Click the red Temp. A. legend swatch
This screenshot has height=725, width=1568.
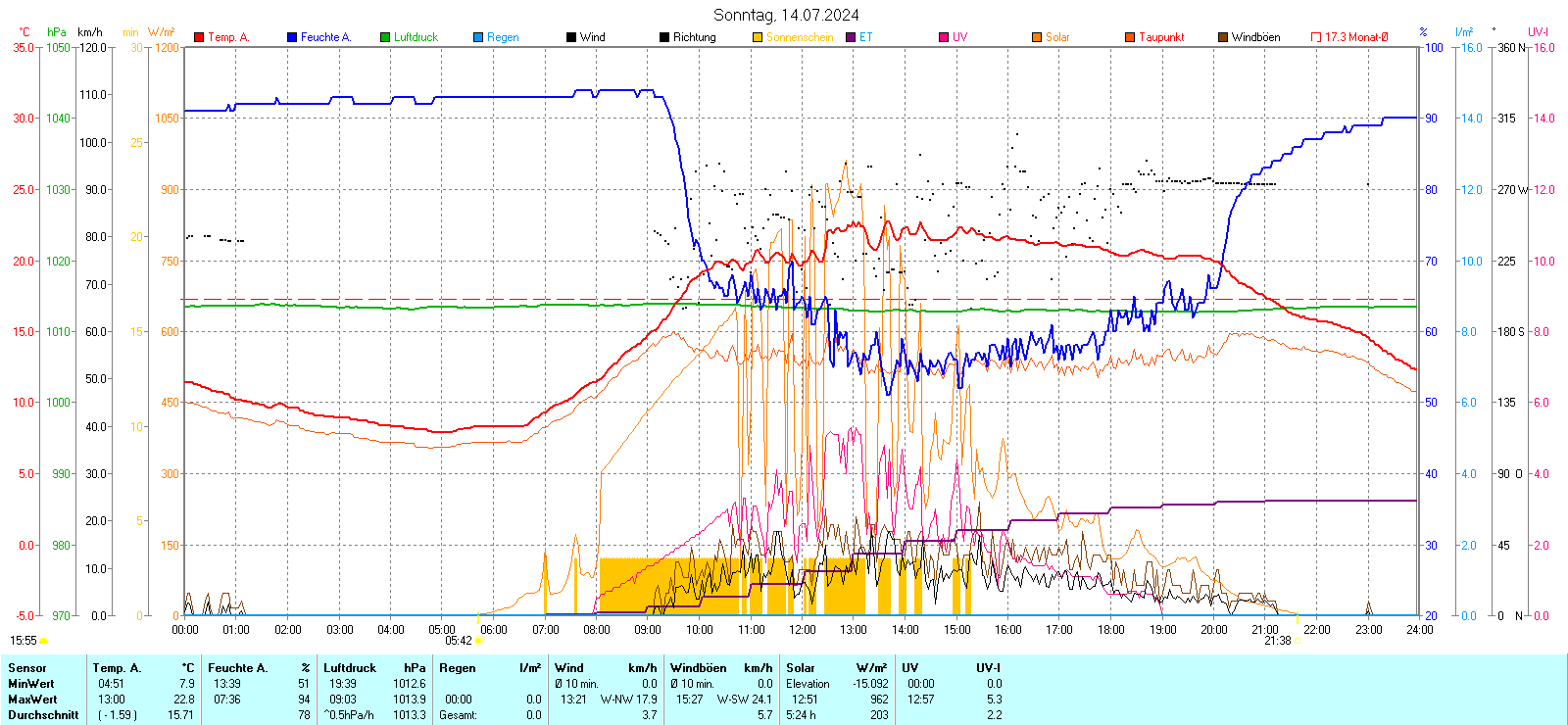point(199,37)
